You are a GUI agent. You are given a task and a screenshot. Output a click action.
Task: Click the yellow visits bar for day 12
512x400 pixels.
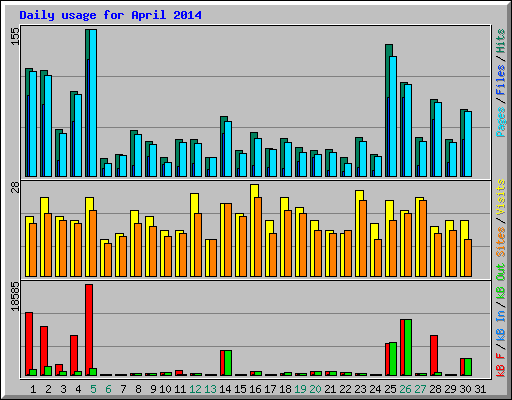point(193,235)
